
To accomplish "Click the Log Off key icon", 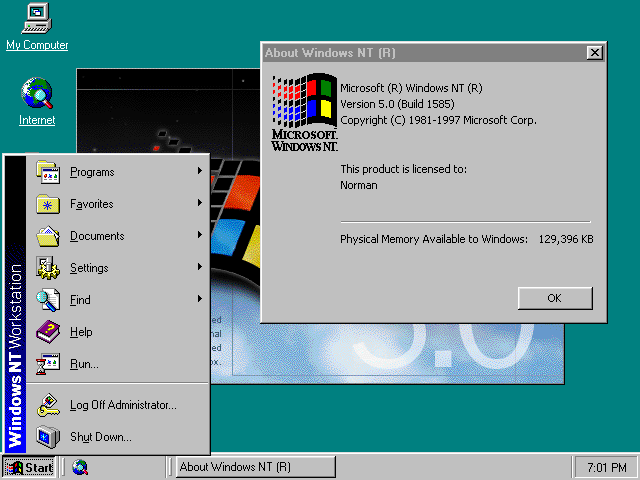I will click(x=49, y=405).
